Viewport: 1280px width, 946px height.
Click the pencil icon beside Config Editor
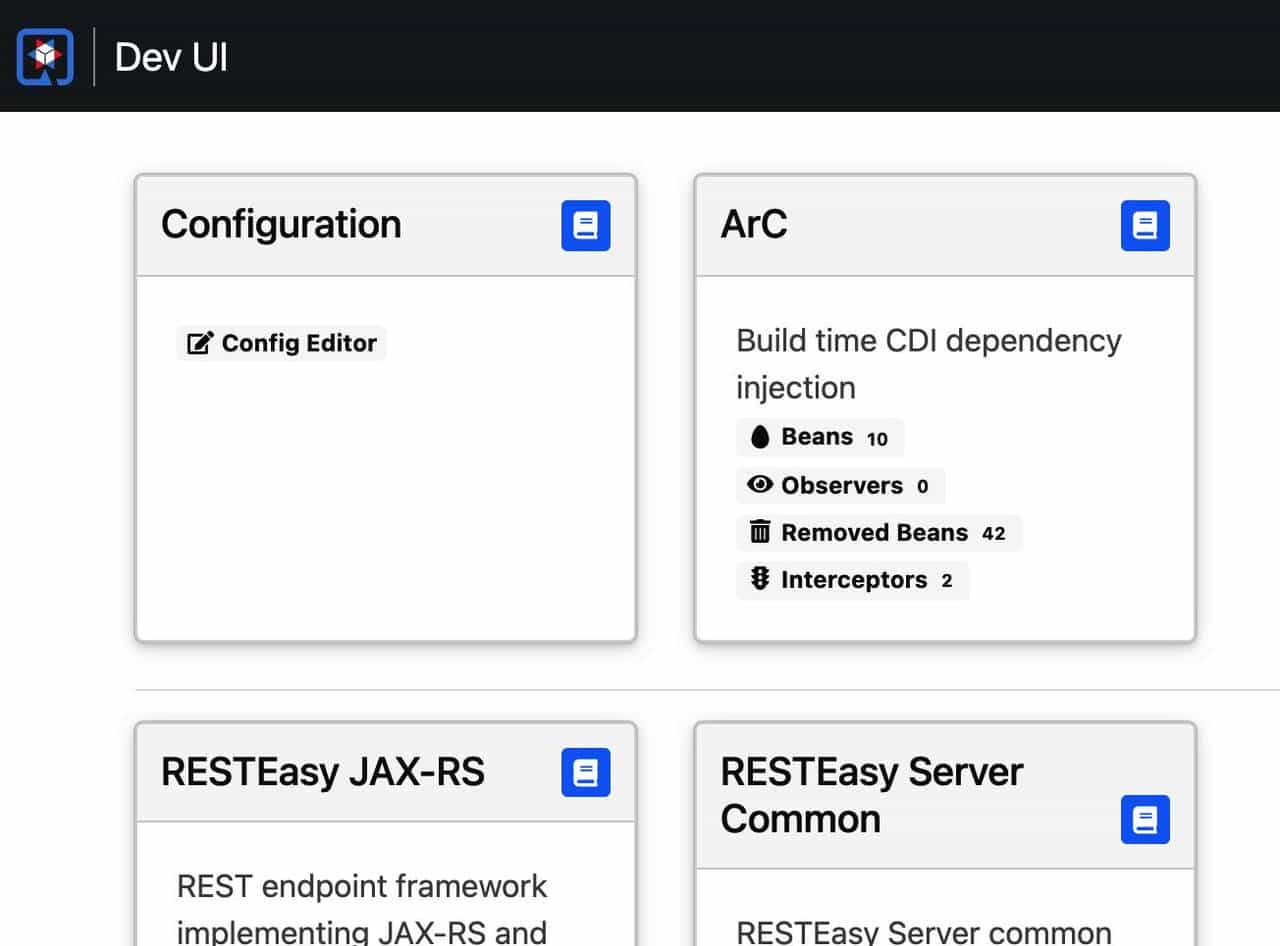pos(200,343)
